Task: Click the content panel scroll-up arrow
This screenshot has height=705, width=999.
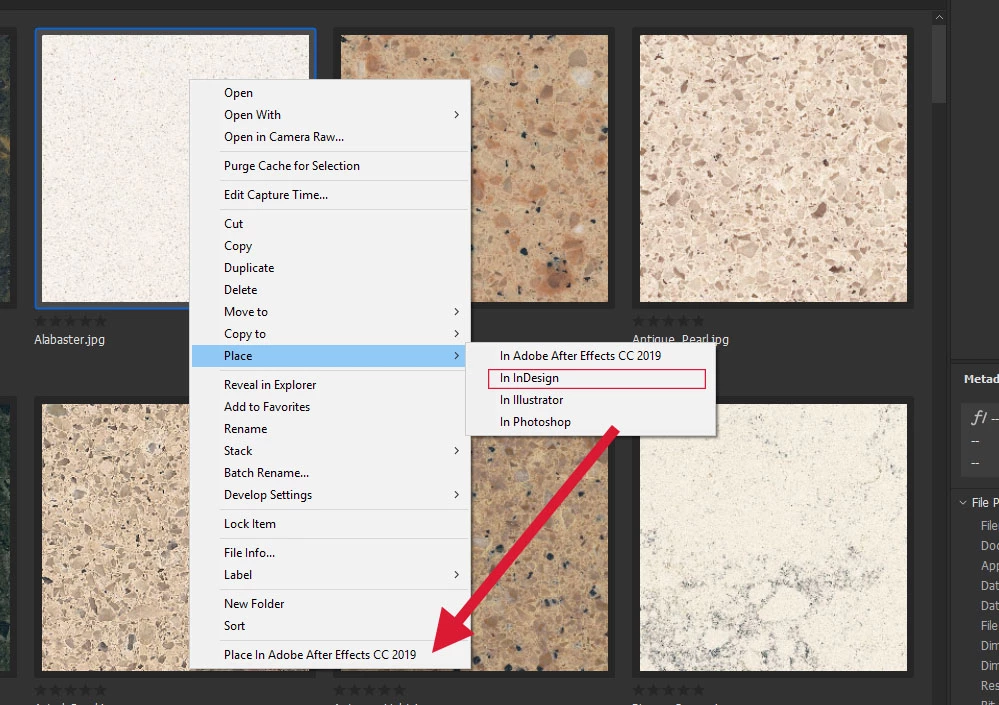Action: coord(938,18)
